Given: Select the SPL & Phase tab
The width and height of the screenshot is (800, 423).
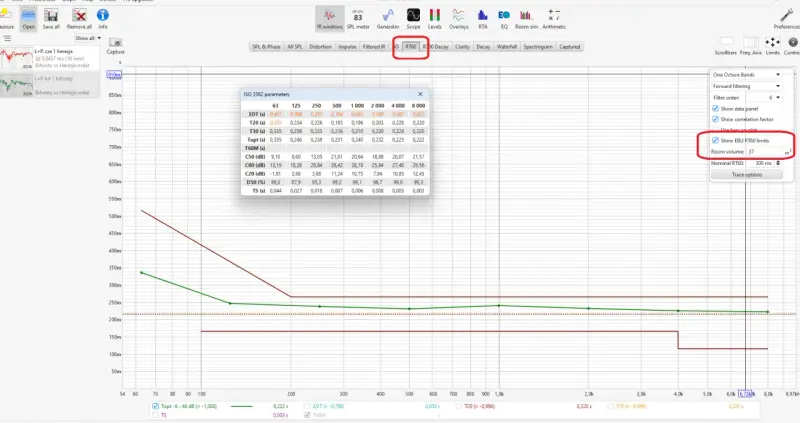Looking at the screenshot, I should (266, 46).
